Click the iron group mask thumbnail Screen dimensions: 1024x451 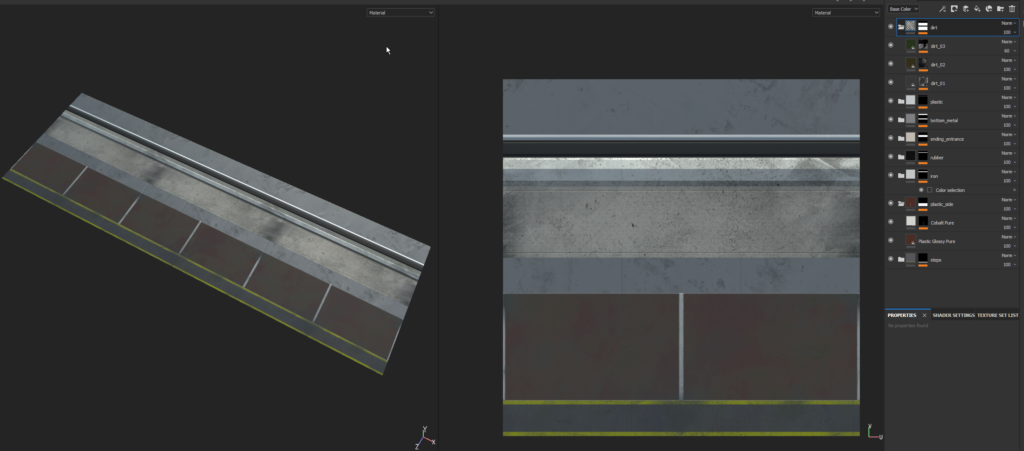coord(923,174)
